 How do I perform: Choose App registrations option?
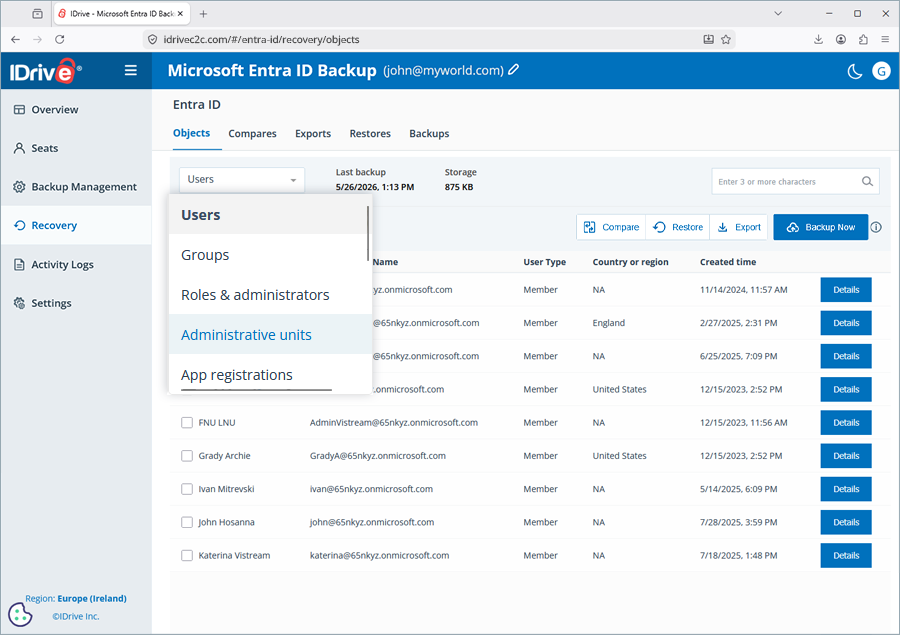(270, 374)
